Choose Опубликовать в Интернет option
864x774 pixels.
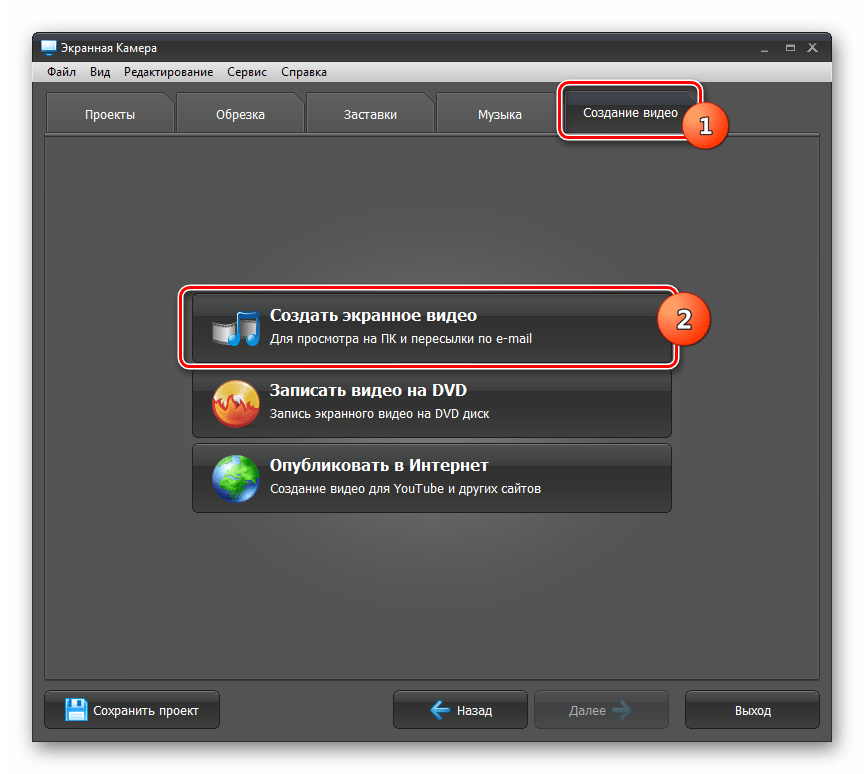(x=431, y=478)
